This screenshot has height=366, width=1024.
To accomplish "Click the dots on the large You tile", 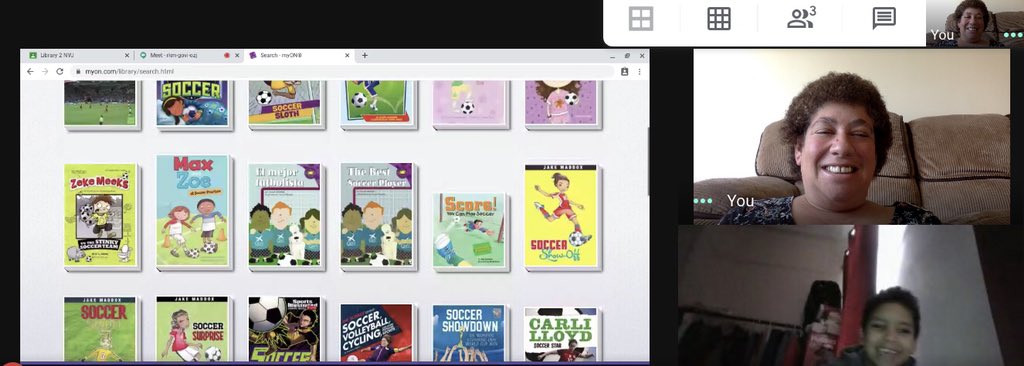I will (703, 201).
